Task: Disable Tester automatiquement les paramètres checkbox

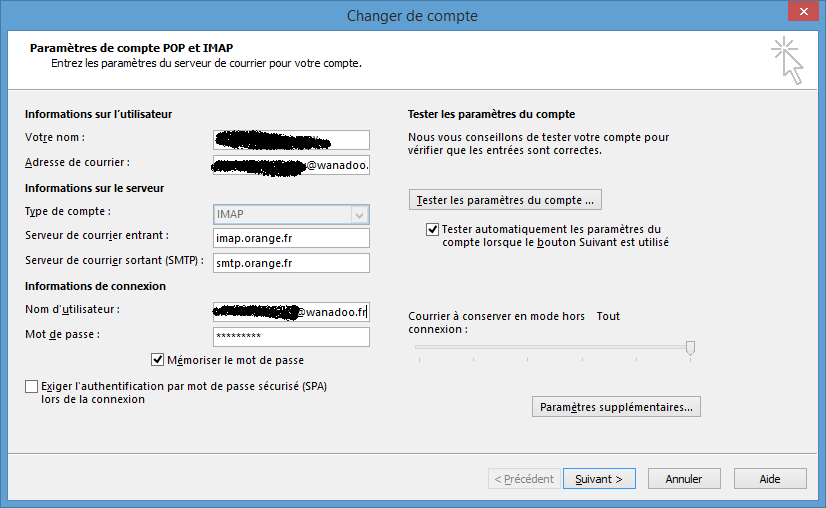Action: [432, 229]
